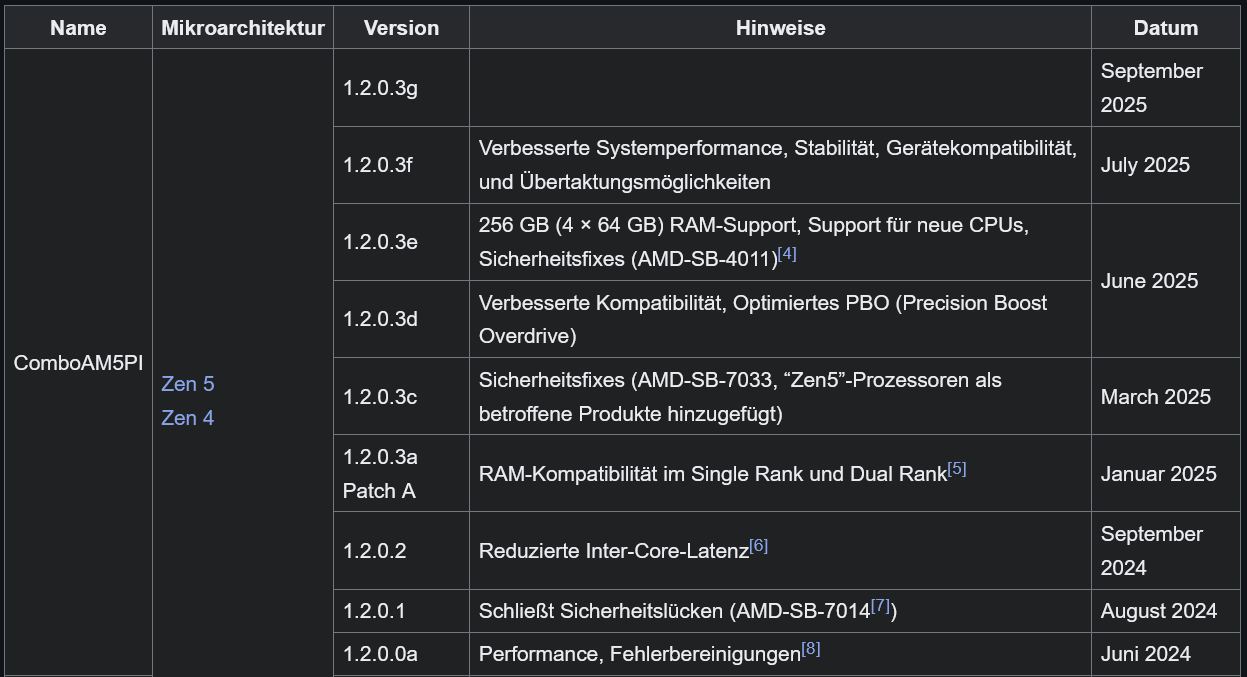1247x677 pixels.
Task: Select version 1.2.0.3g cell
Action: [x=380, y=88]
